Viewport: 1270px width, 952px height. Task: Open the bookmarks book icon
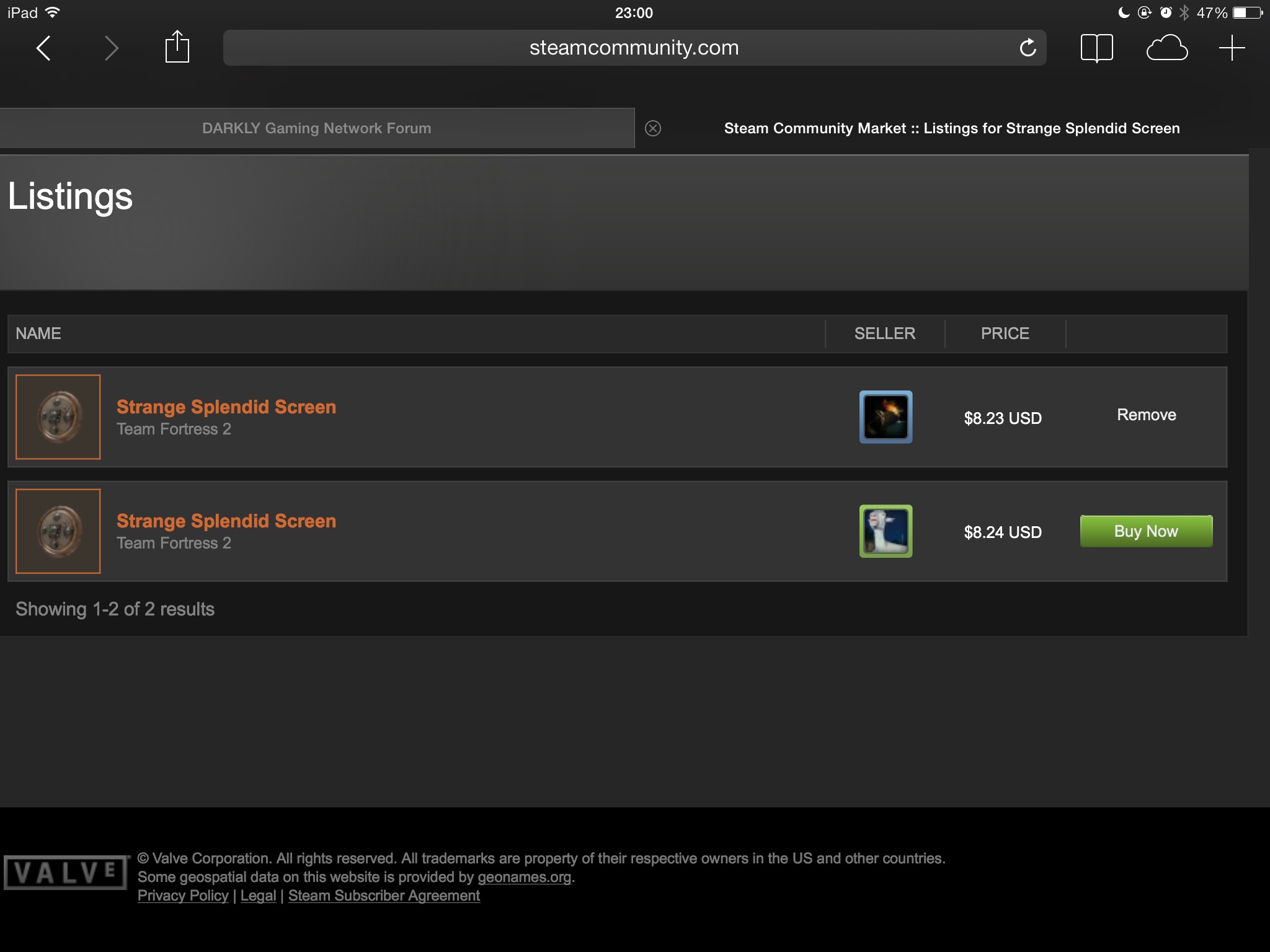[x=1096, y=48]
